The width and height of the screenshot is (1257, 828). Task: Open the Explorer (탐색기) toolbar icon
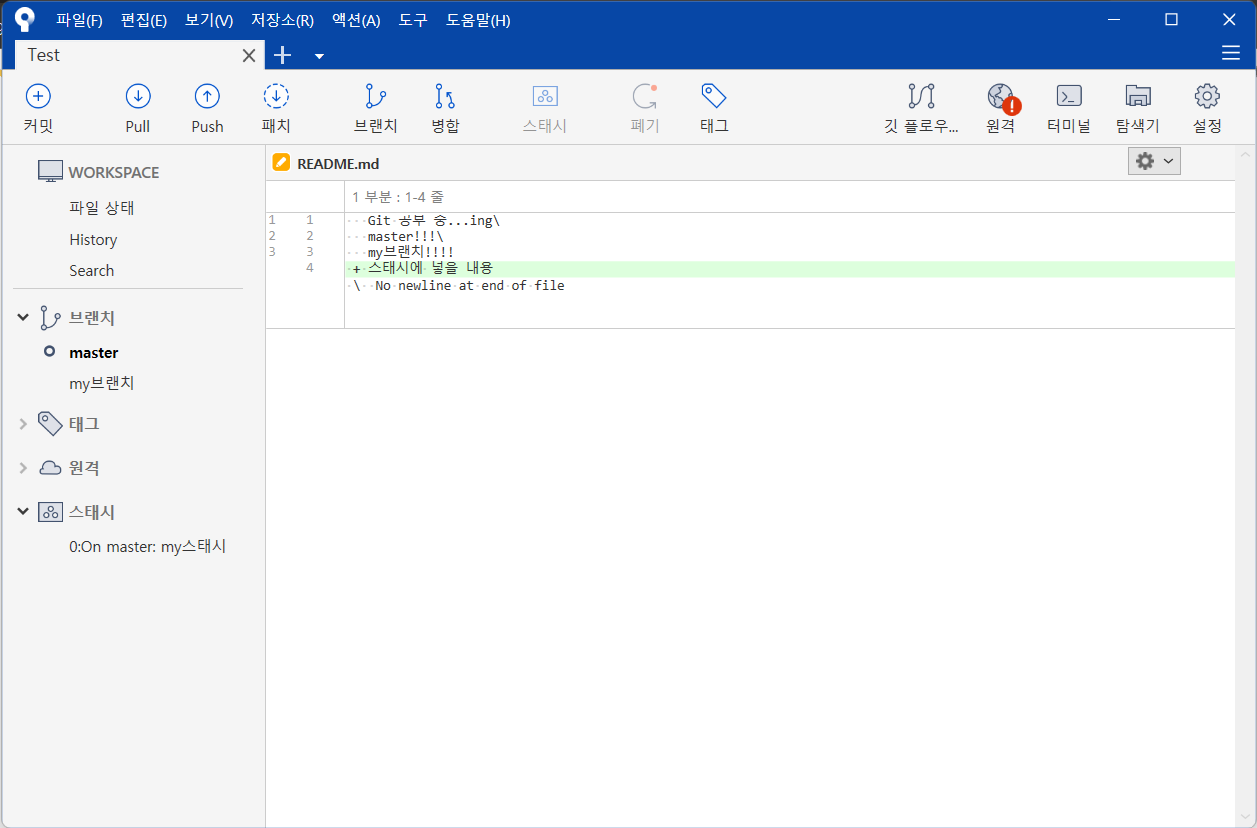pyautogui.click(x=1138, y=96)
